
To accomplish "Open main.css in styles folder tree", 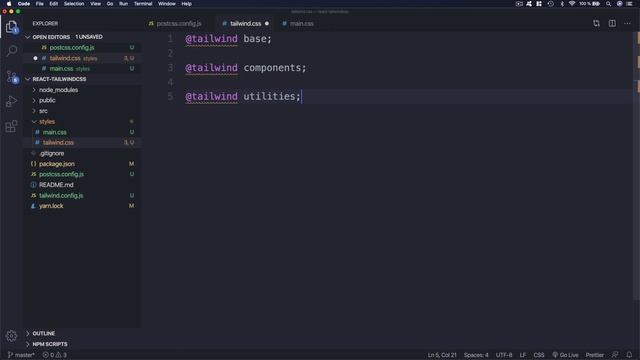I will click(83, 132).
